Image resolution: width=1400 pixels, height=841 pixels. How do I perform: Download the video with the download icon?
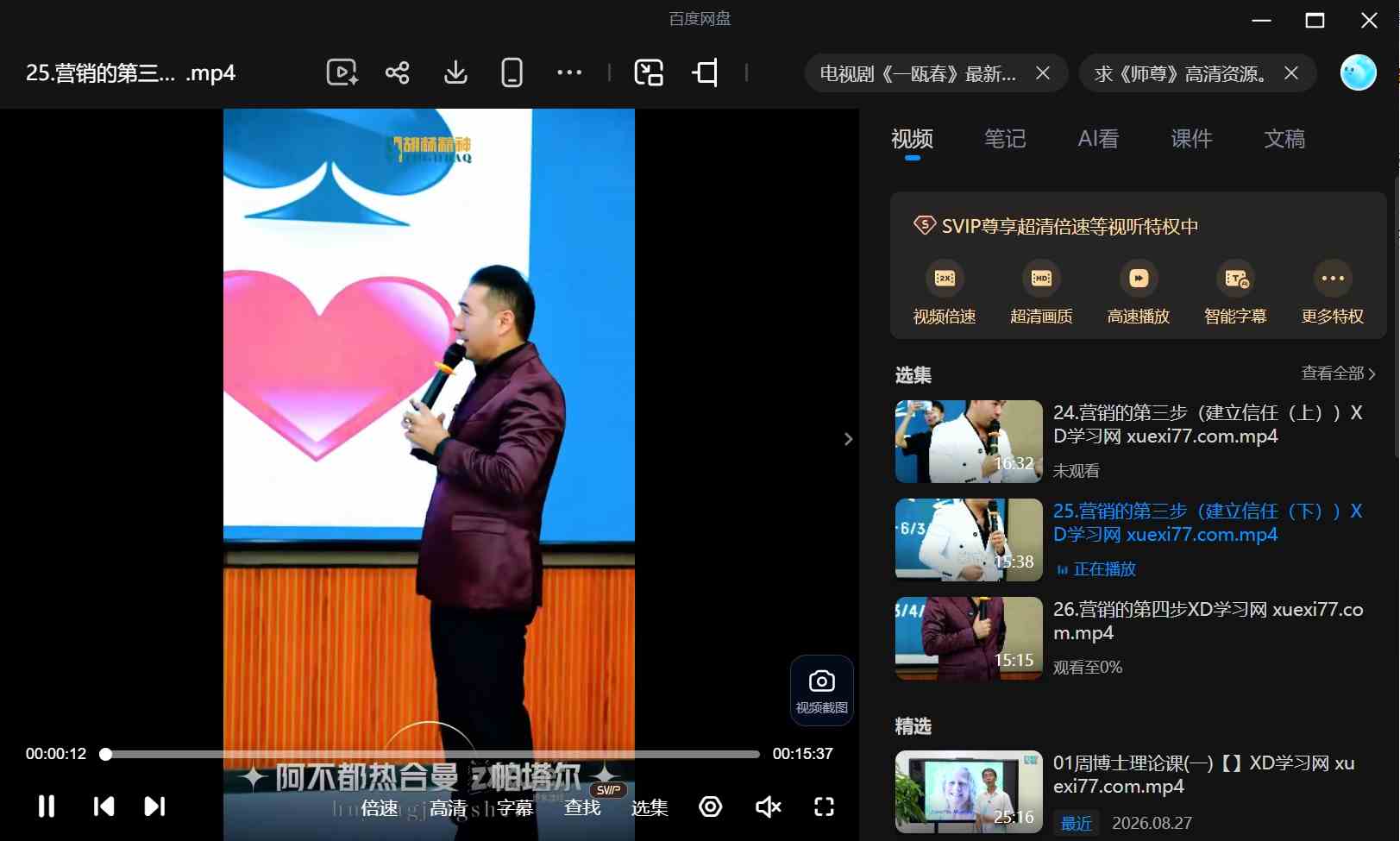pyautogui.click(x=455, y=72)
